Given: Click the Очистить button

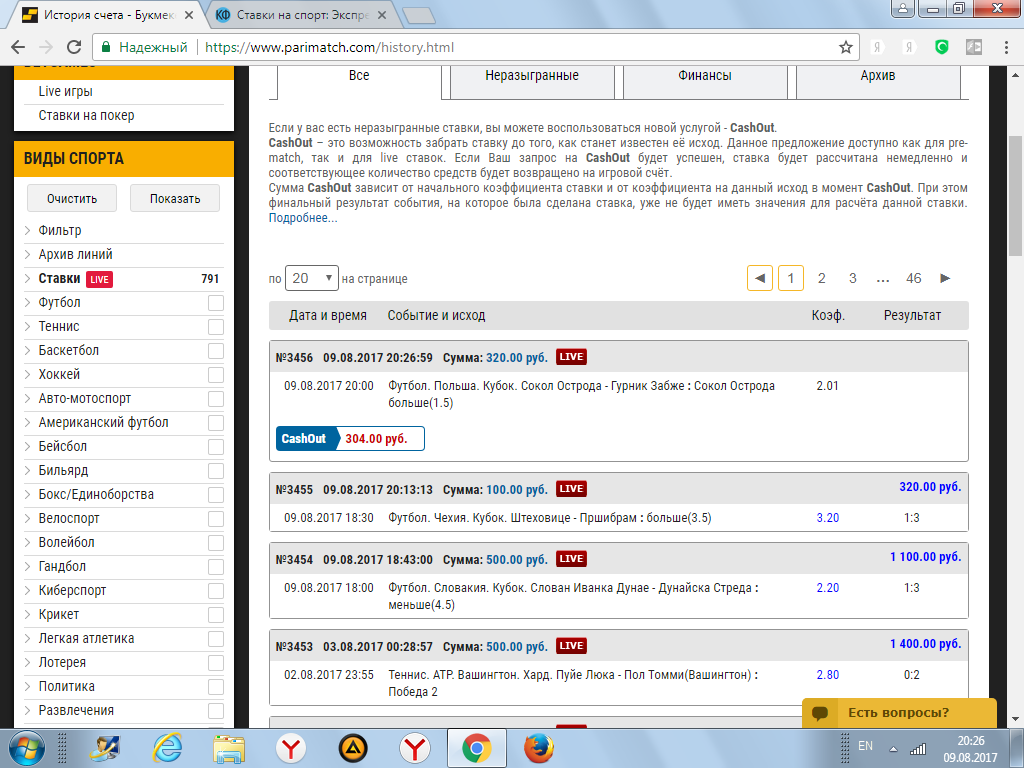Looking at the screenshot, I should click(x=72, y=199).
